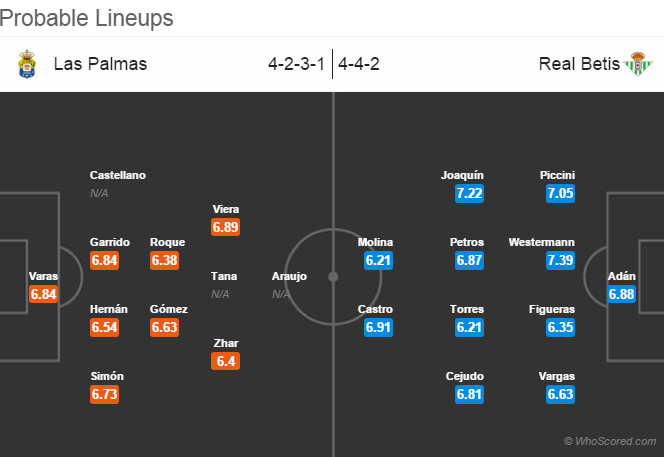Open the Real Betis team name link
Screen dimensions: 664x457
coord(579,64)
